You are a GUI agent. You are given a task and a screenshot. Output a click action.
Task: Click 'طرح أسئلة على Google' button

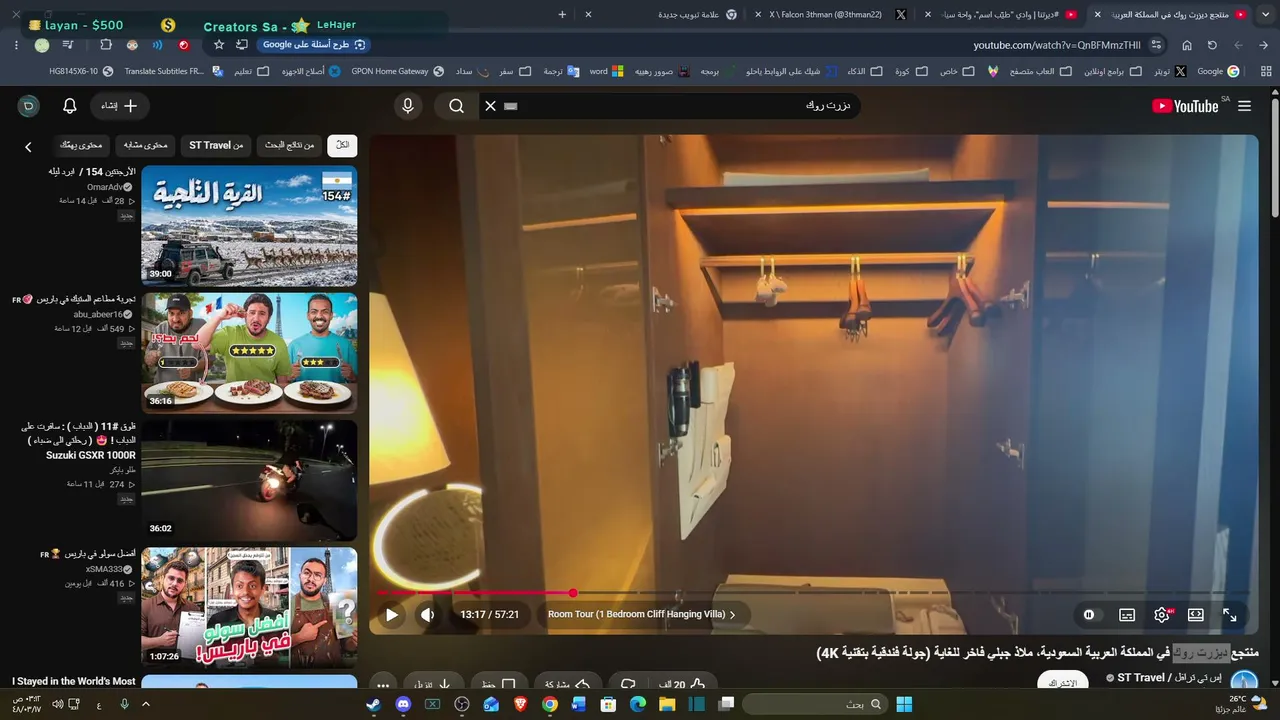point(313,45)
